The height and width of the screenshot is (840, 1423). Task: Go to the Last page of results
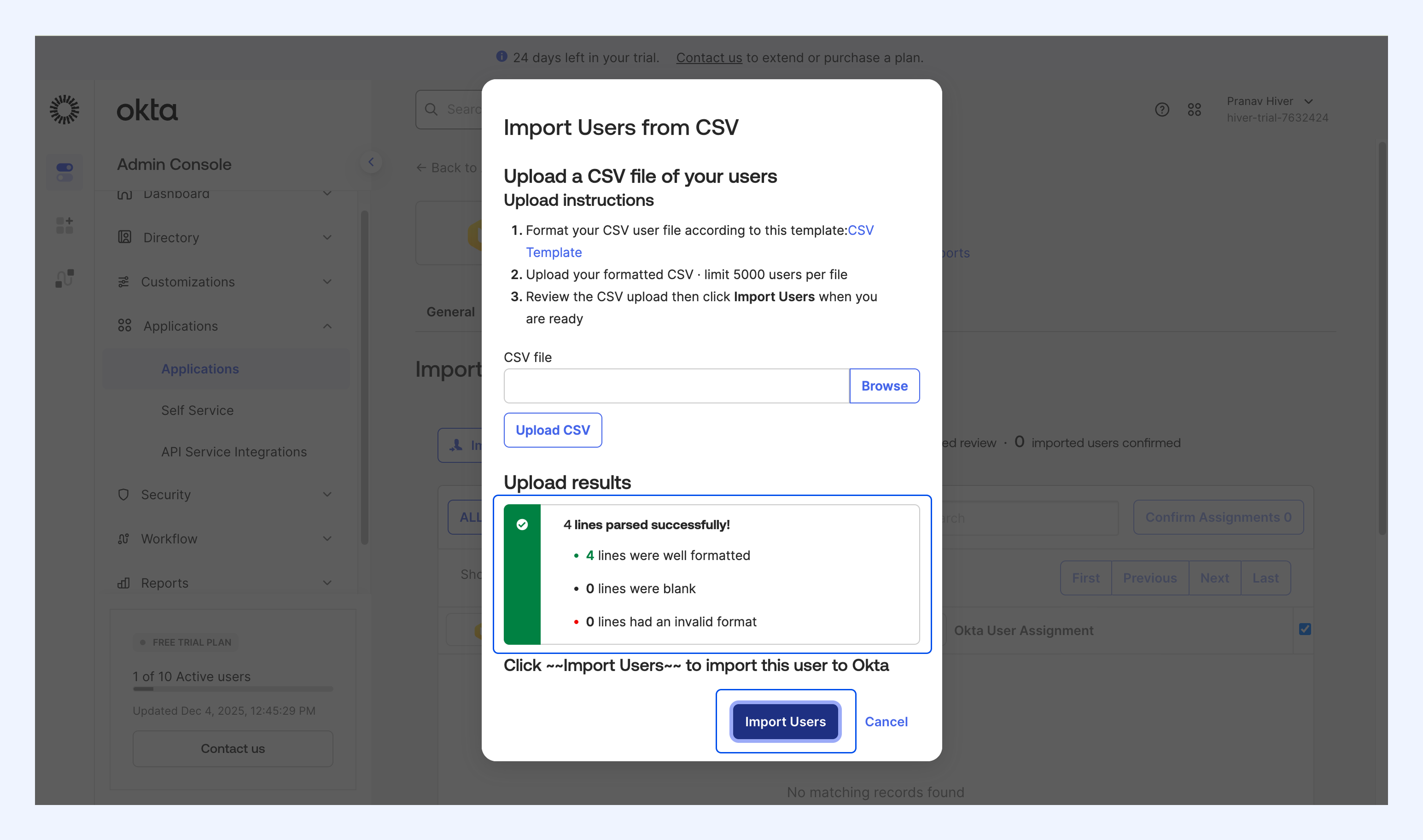pyautogui.click(x=1266, y=578)
